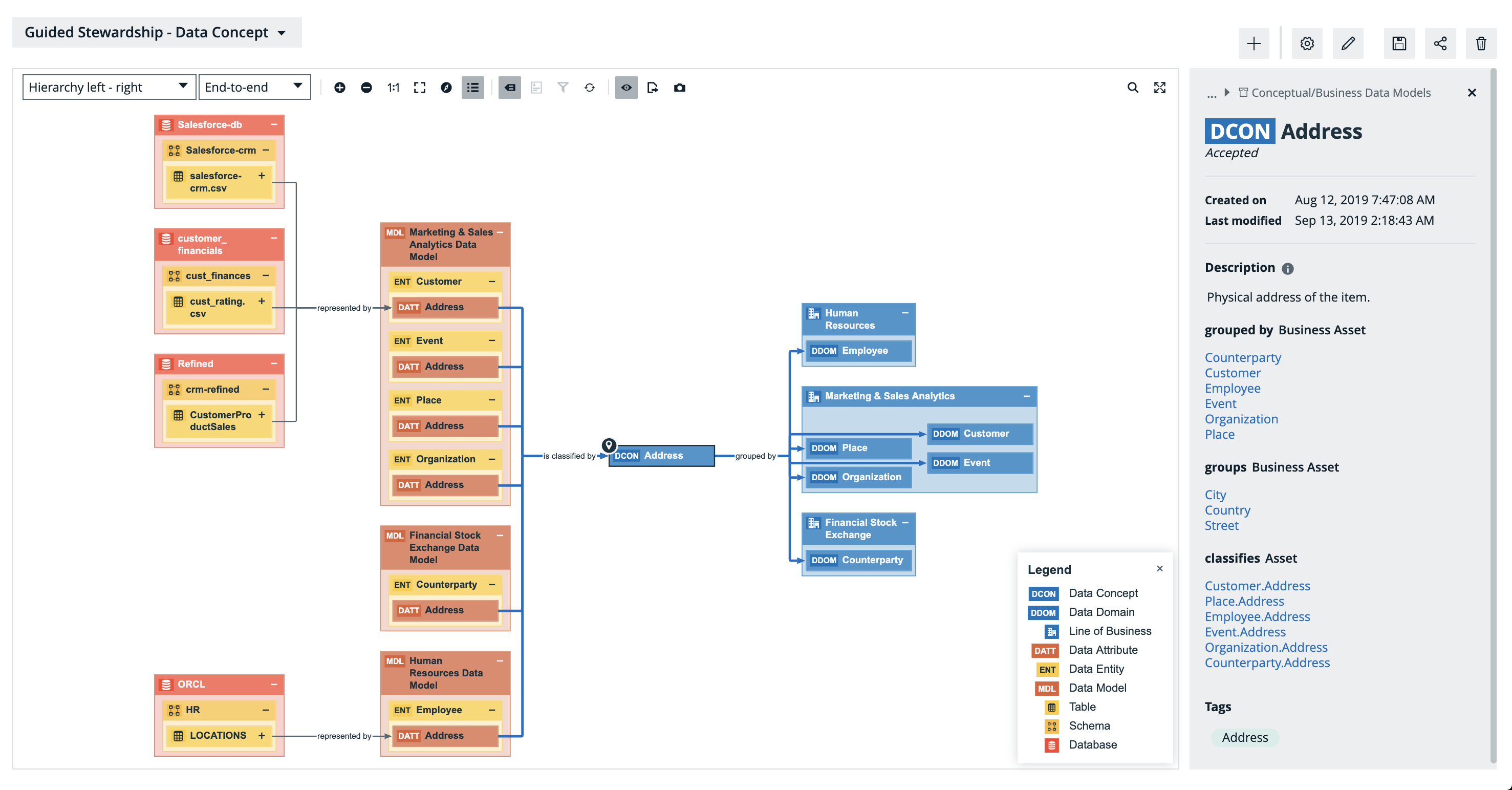The width and height of the screenshot is (1512, 790).
Task: Close the Legend panel
Action: [x=1160, y=569]
